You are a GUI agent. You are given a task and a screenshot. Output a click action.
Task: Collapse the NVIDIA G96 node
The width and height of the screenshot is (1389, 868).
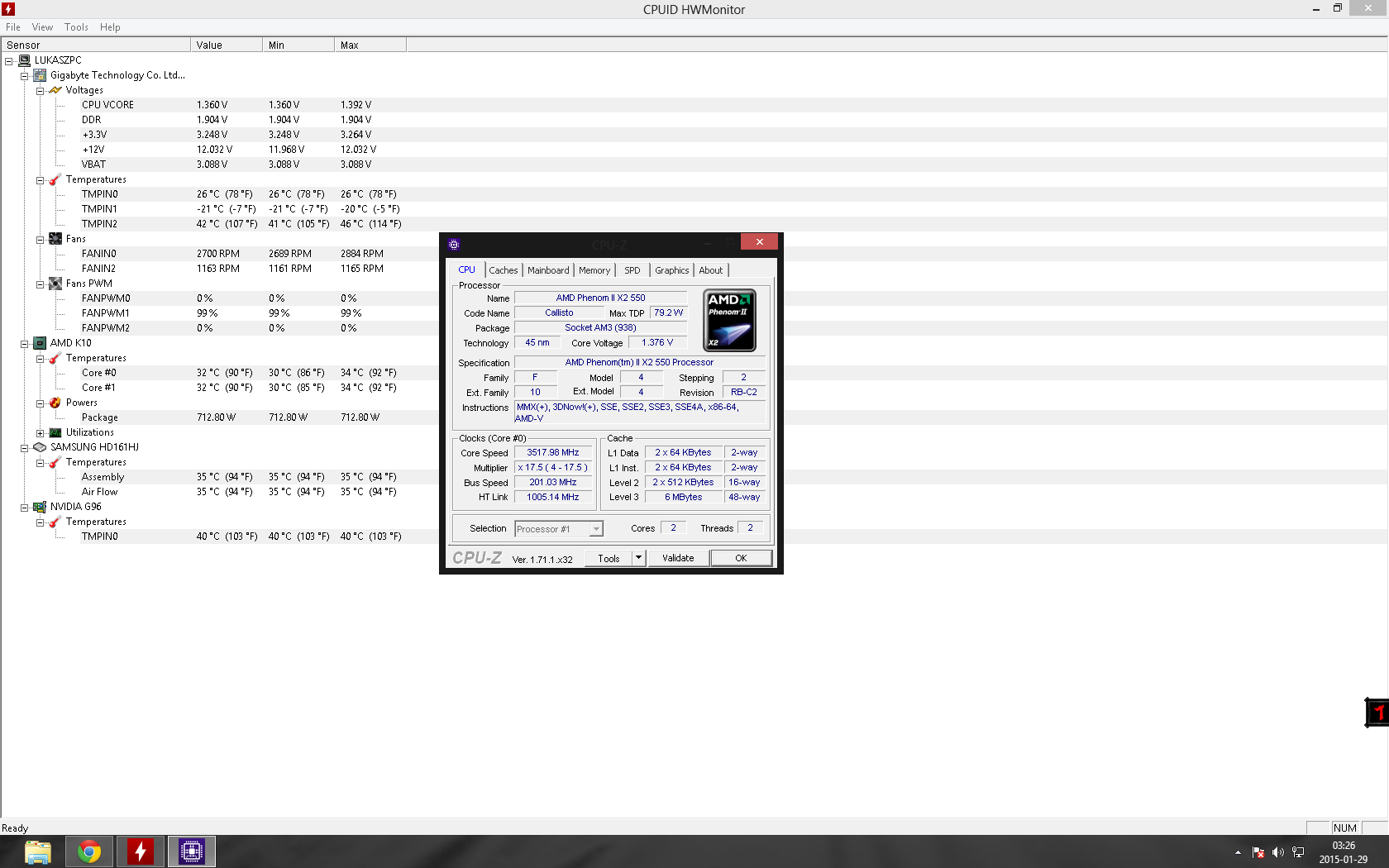click(x=25, y=508)
